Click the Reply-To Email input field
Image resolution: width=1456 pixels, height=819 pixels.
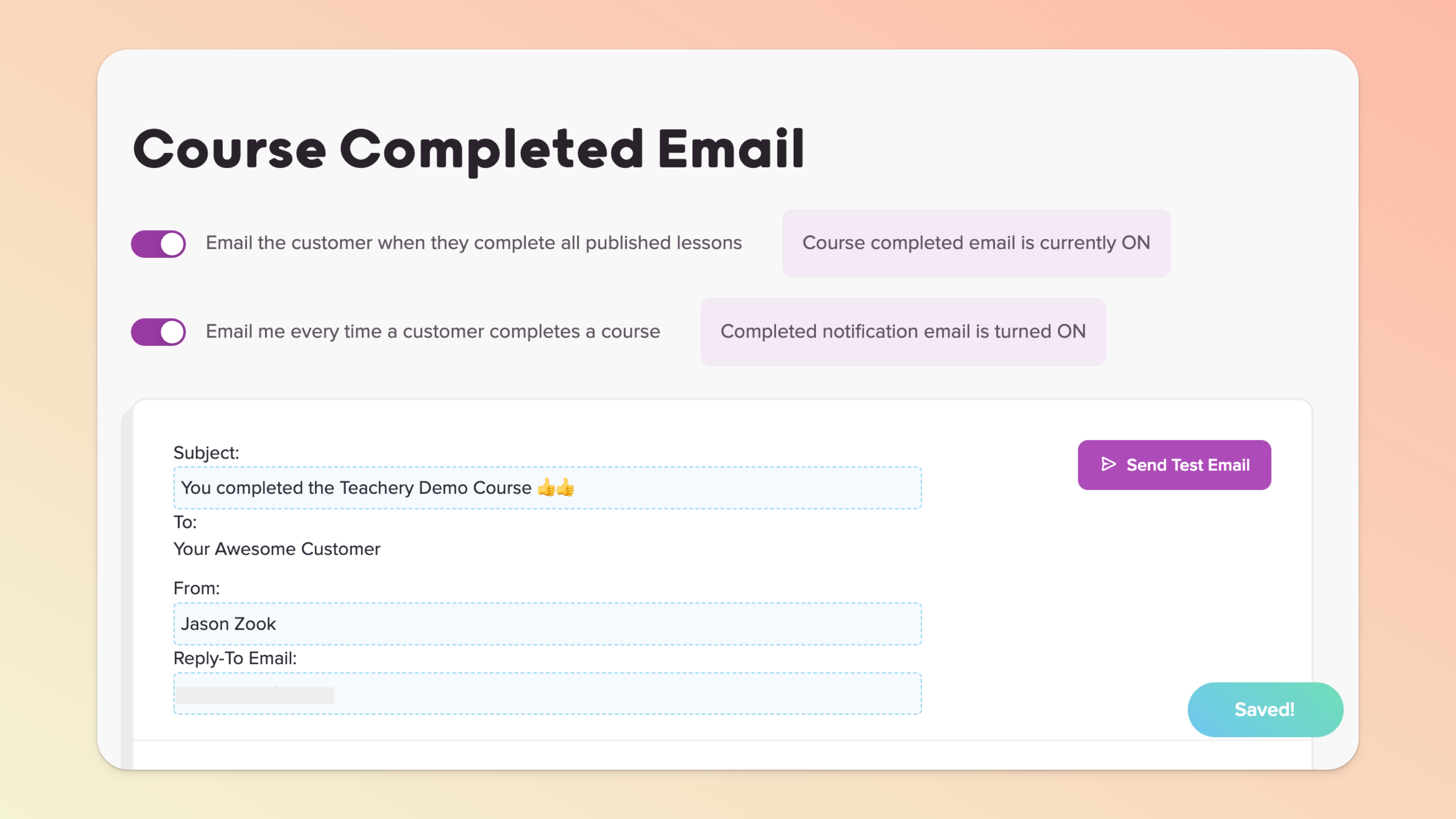point(622,694)
